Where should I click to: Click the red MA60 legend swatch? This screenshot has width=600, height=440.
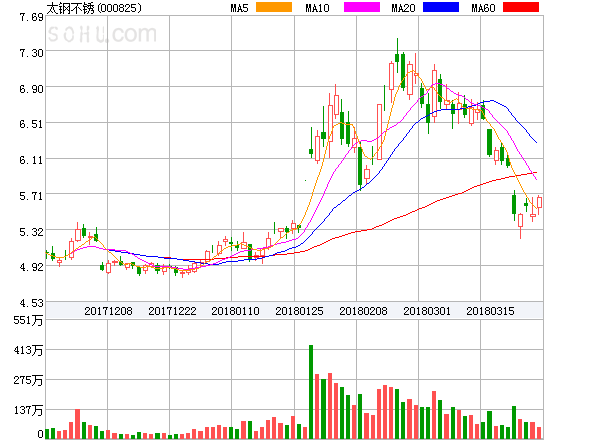click(521, 7)
